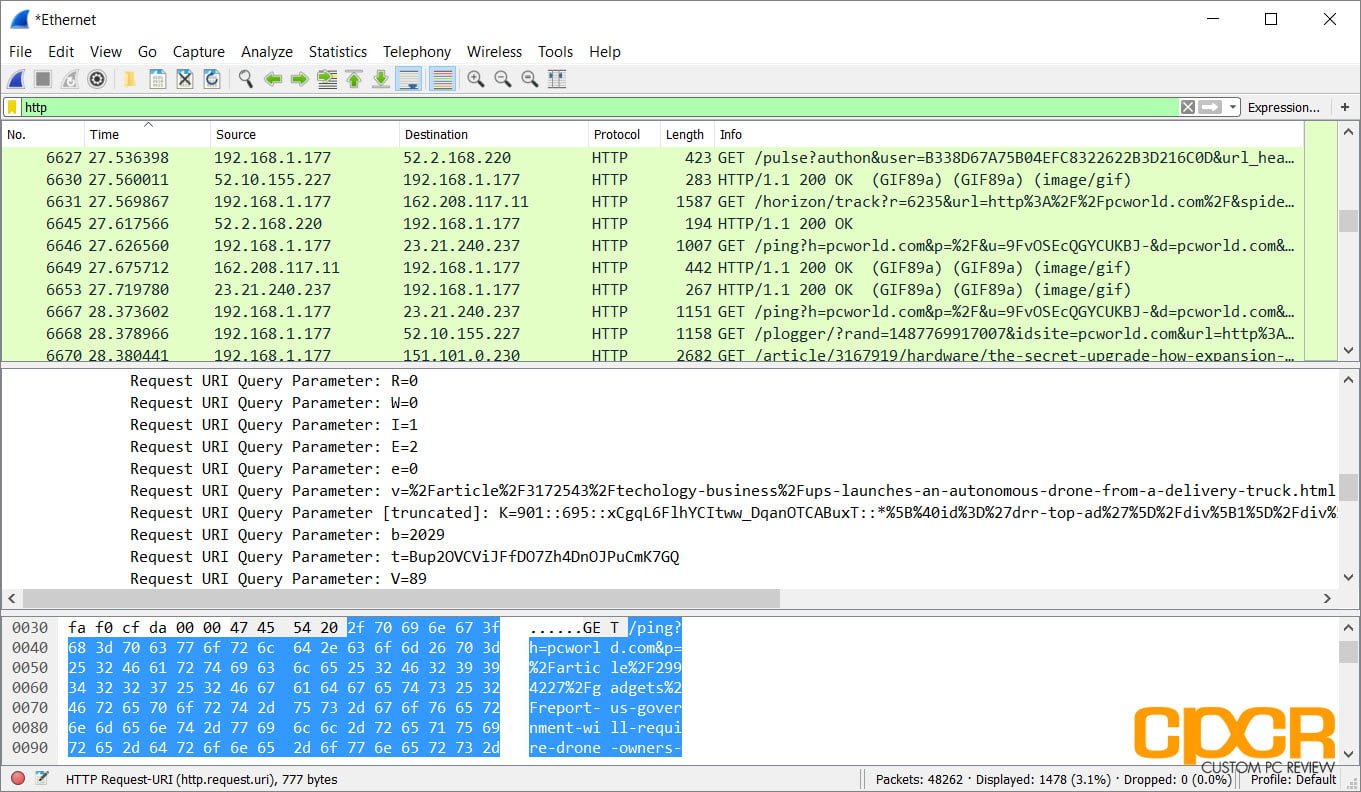Screen dimensions: 1361x792
Task: Close the current capture file
Action: coord(185,78)
